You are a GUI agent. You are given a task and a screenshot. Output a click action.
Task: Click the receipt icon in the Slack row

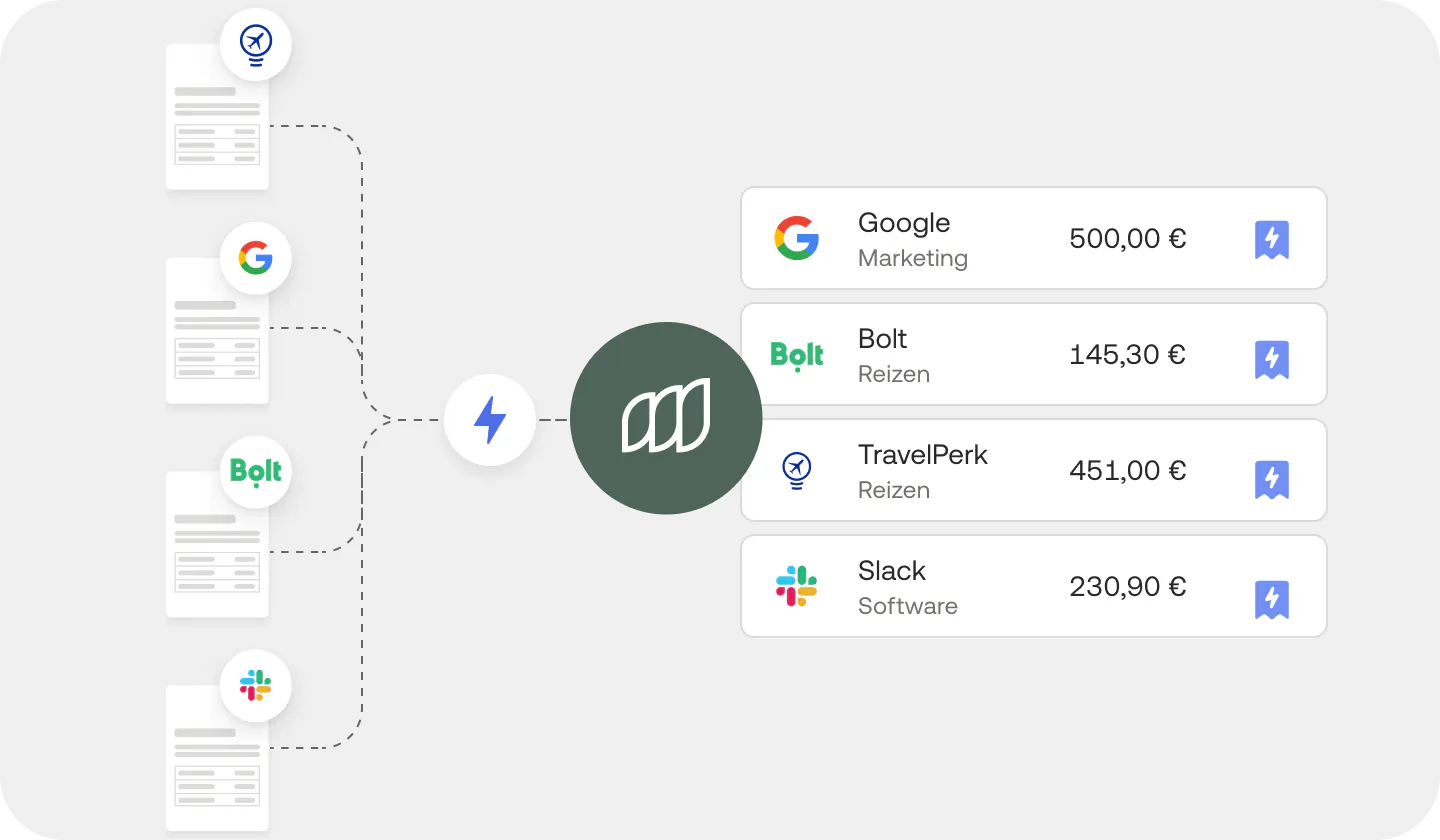(x=1272, y=599)
